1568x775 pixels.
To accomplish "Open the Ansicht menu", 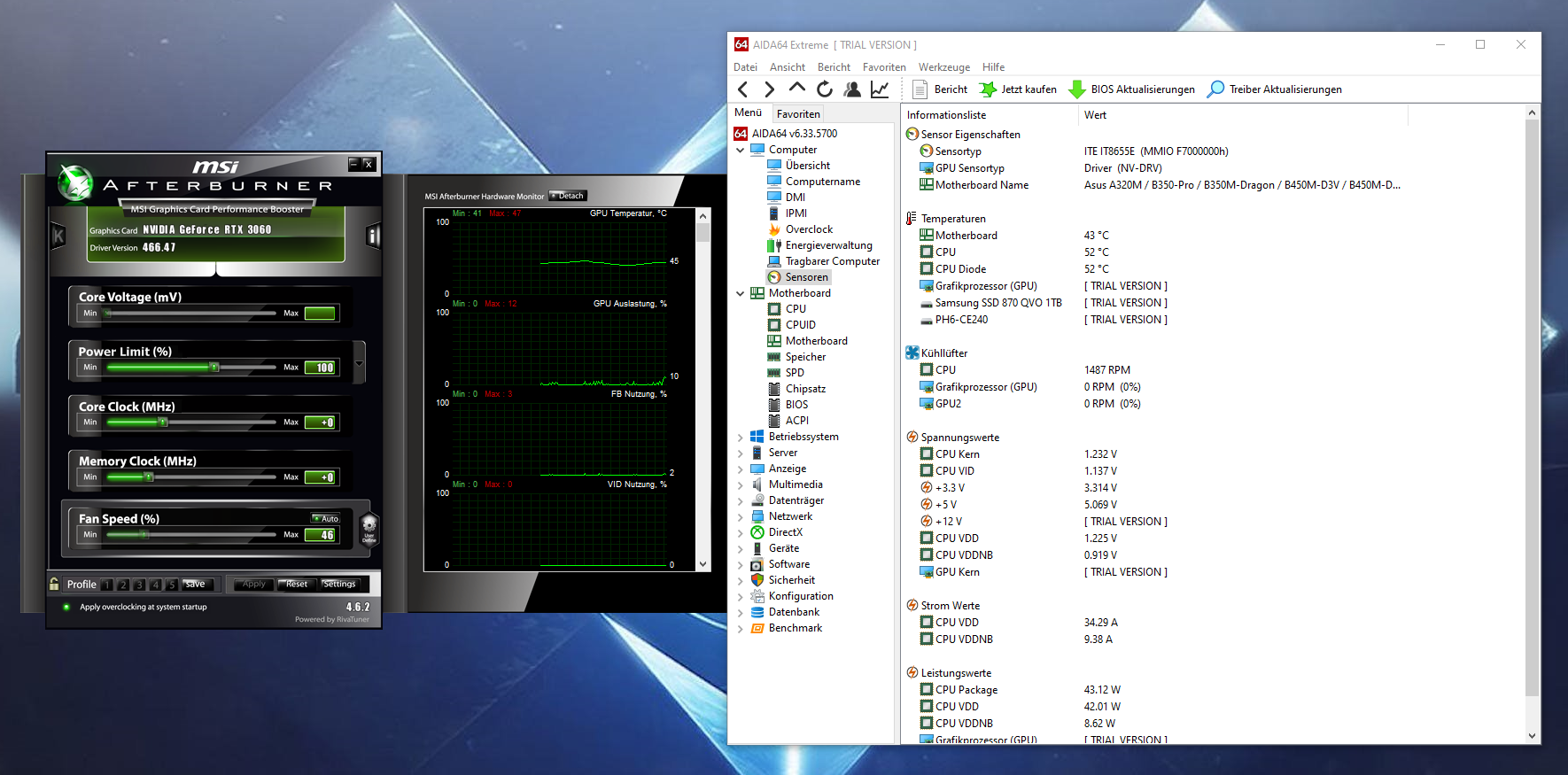I will pos(788,67).
